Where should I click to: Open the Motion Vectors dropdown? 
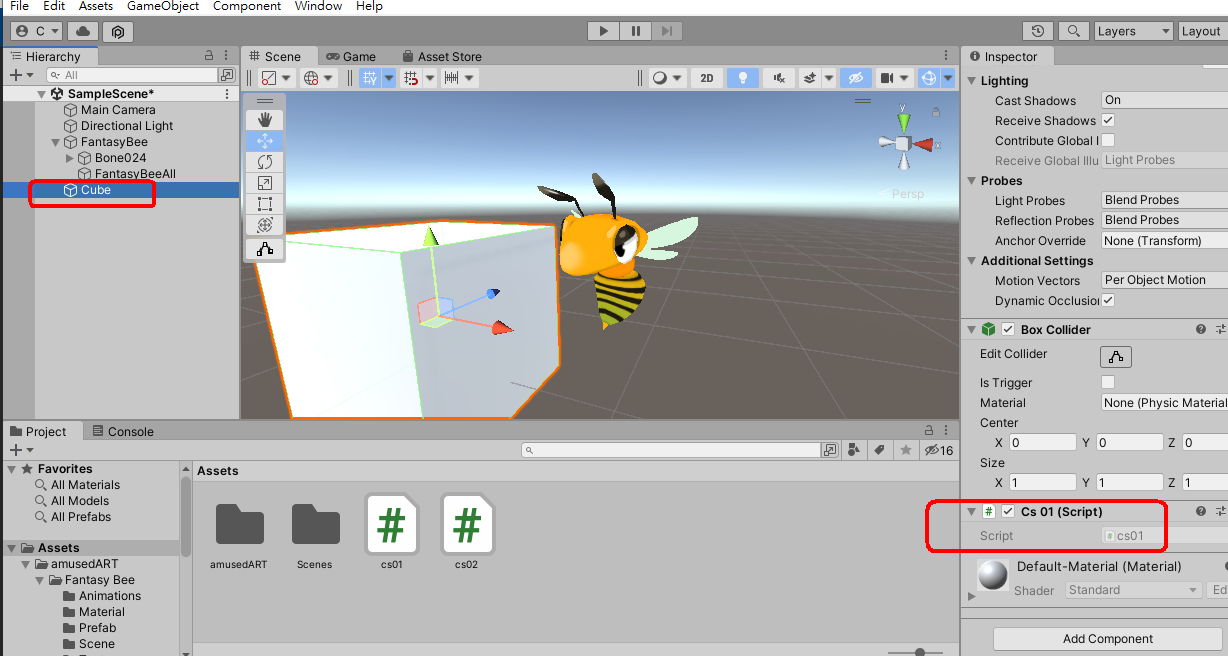point(1164,280)
